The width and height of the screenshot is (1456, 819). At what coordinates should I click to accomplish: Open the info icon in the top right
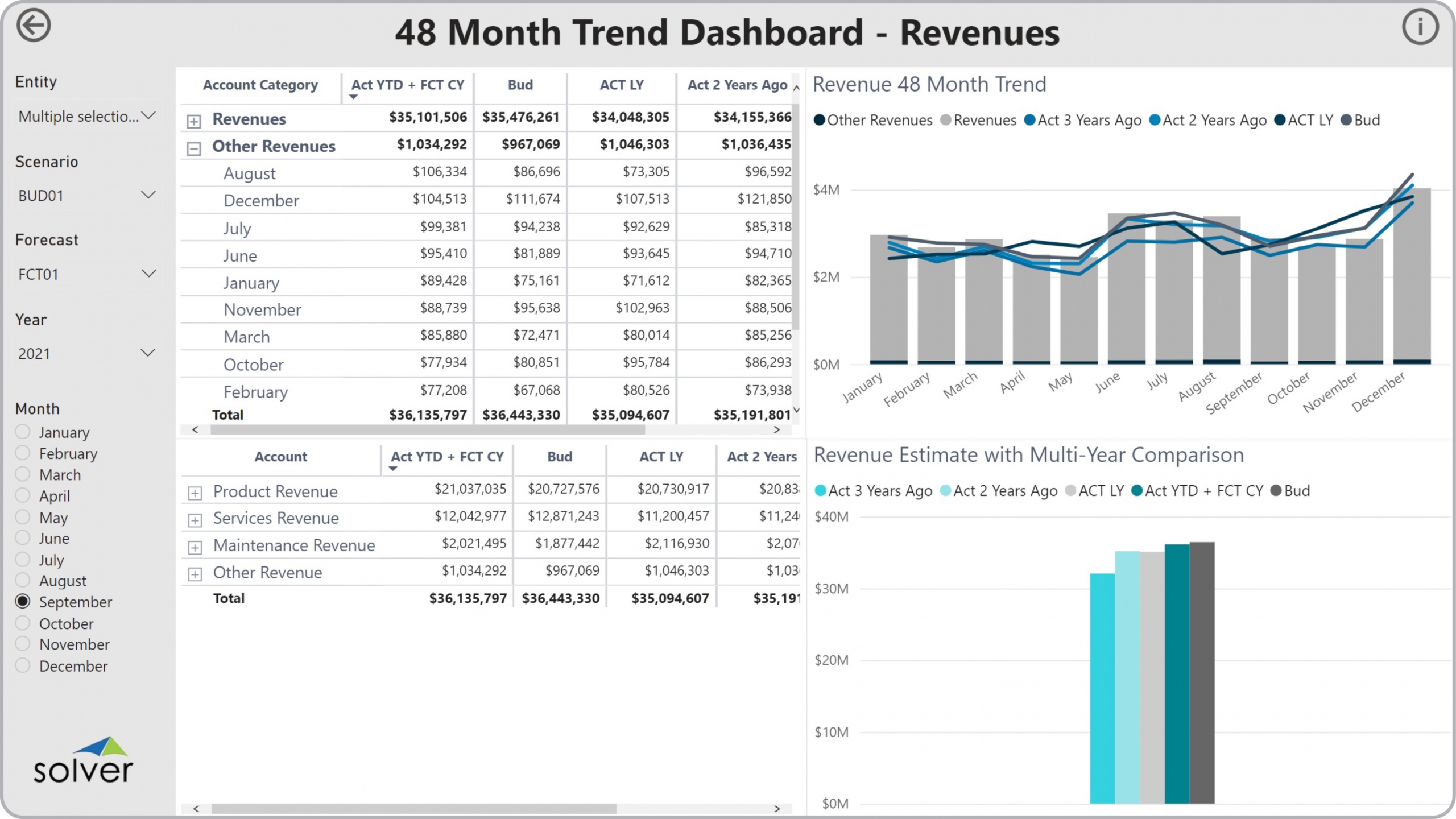(1420, 27)
